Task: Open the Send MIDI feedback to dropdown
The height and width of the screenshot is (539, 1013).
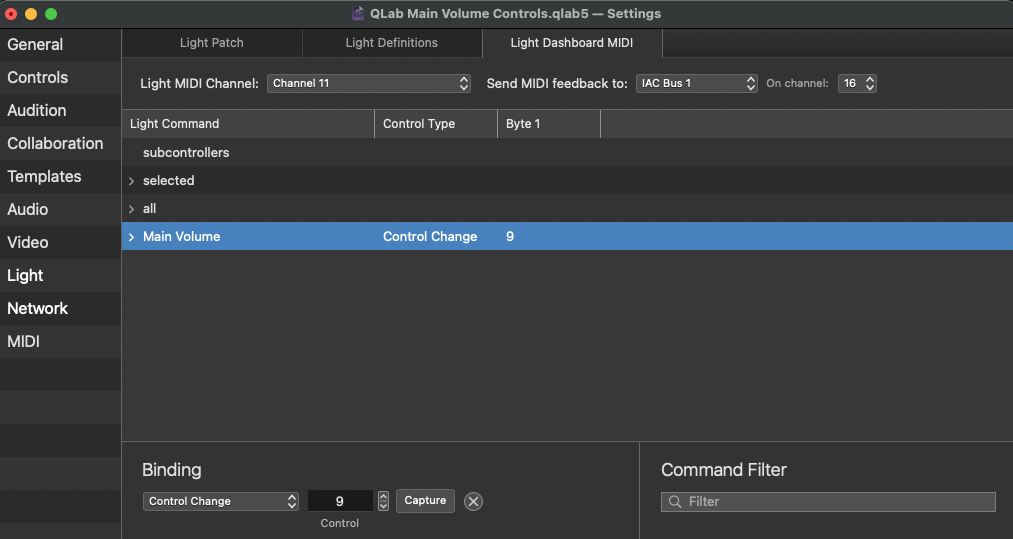Action: (x=696, y=83)
